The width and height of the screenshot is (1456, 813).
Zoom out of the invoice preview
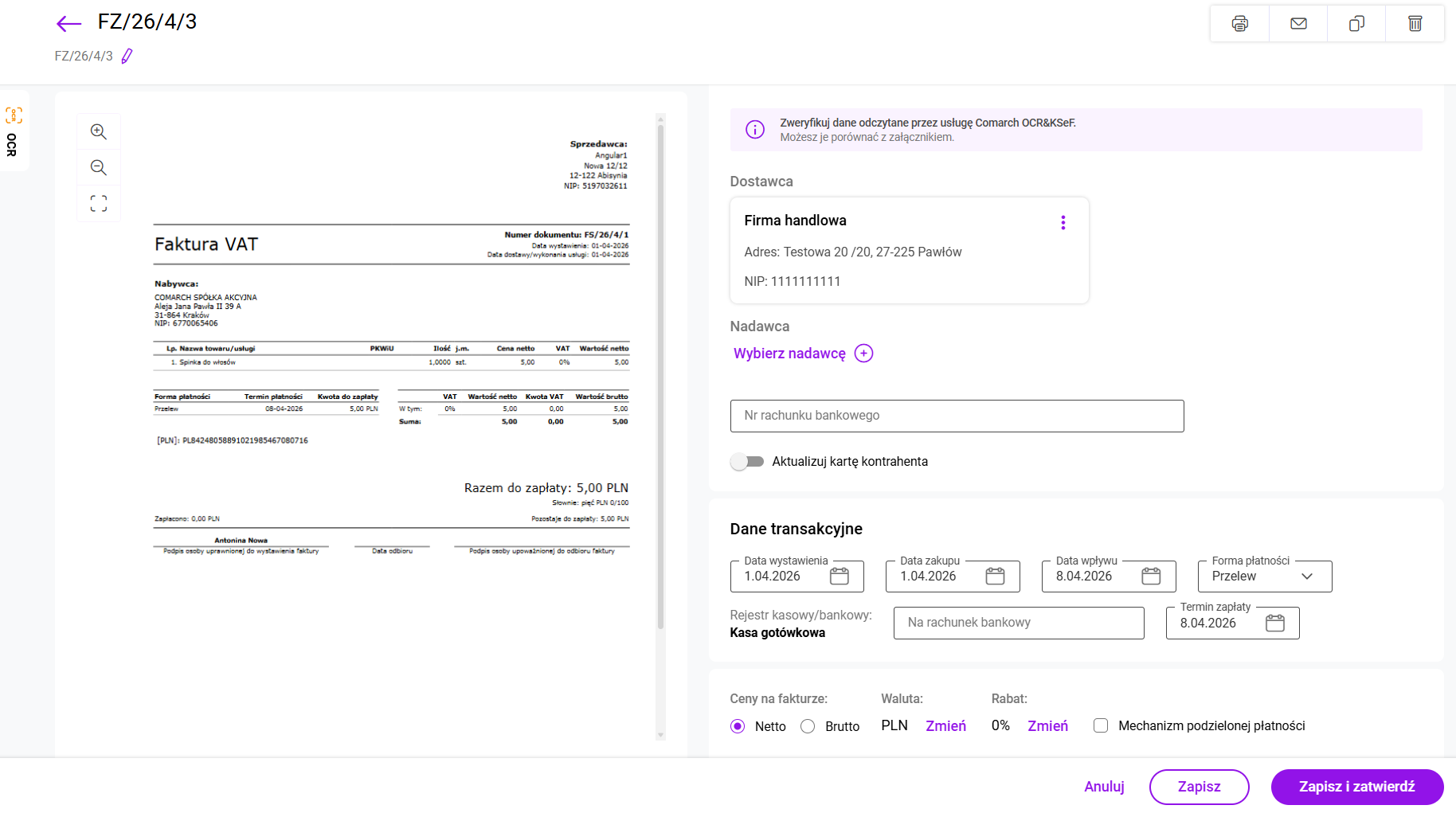[99, 168]
